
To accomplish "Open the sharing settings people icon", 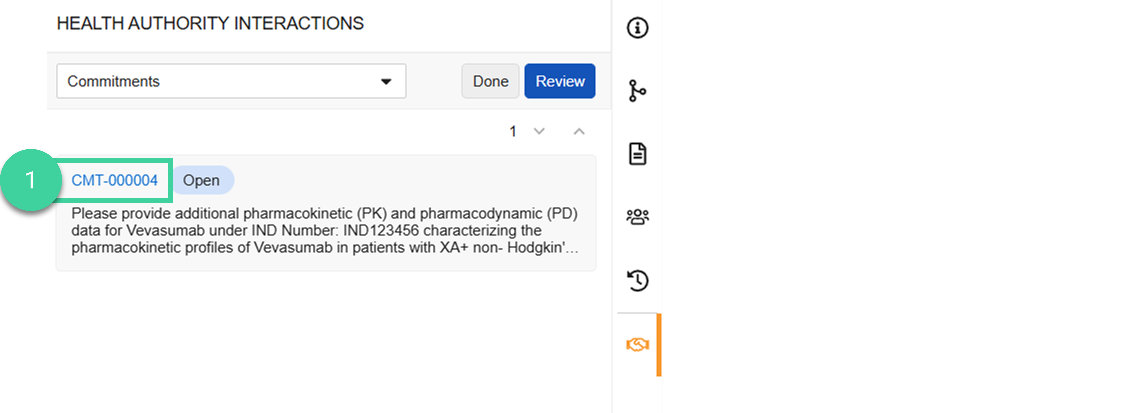I will 638,217.
